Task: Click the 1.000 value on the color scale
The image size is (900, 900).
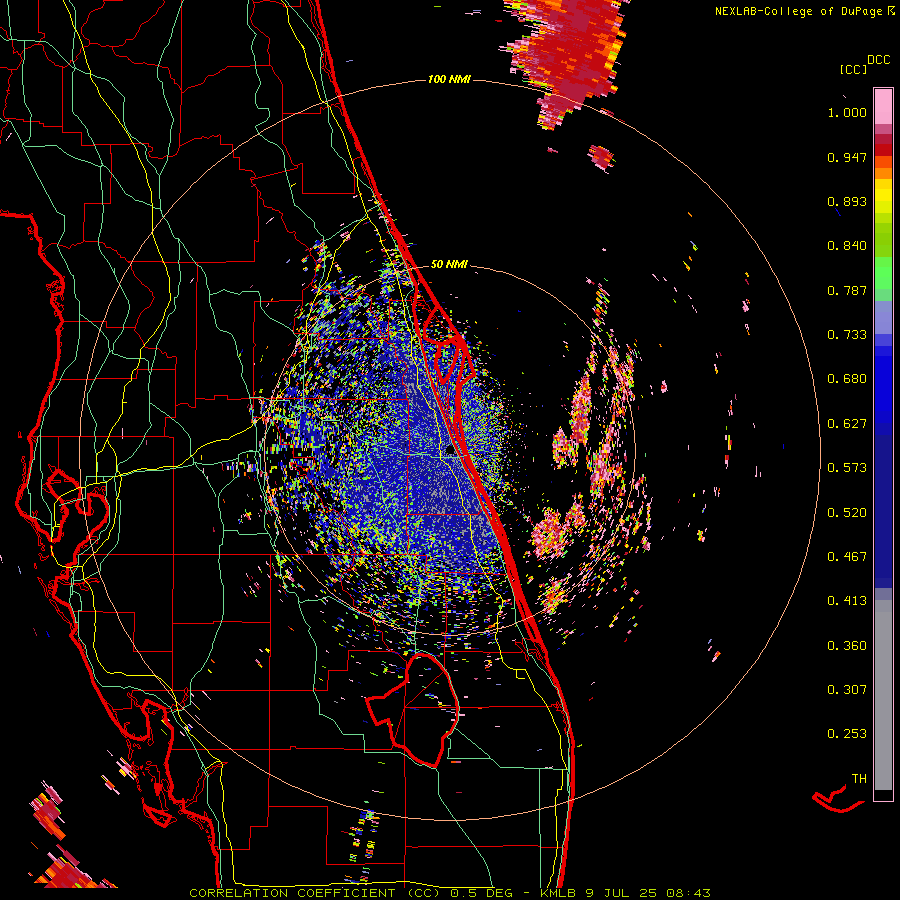Action: [x=847, y=112]
